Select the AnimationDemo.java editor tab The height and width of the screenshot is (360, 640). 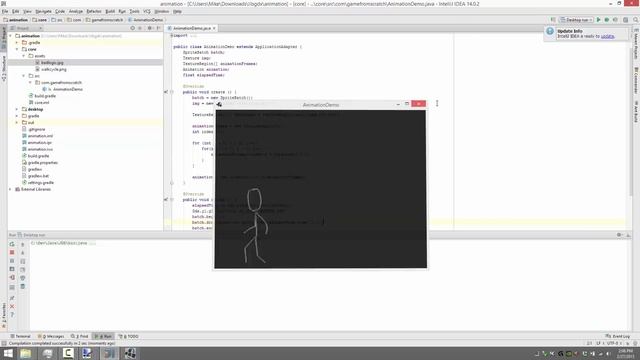pos(190,28)
